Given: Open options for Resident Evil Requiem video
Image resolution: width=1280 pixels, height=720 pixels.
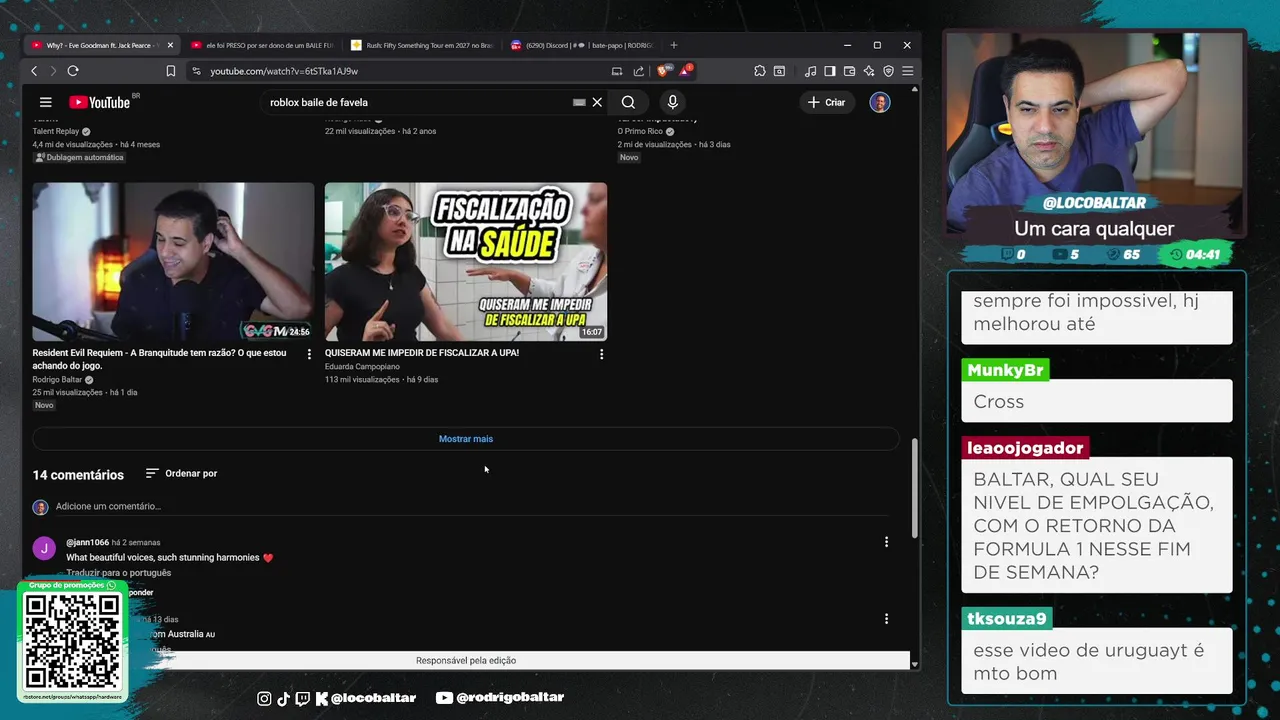Looking at the screenshot, I should [x=309, y=354].
